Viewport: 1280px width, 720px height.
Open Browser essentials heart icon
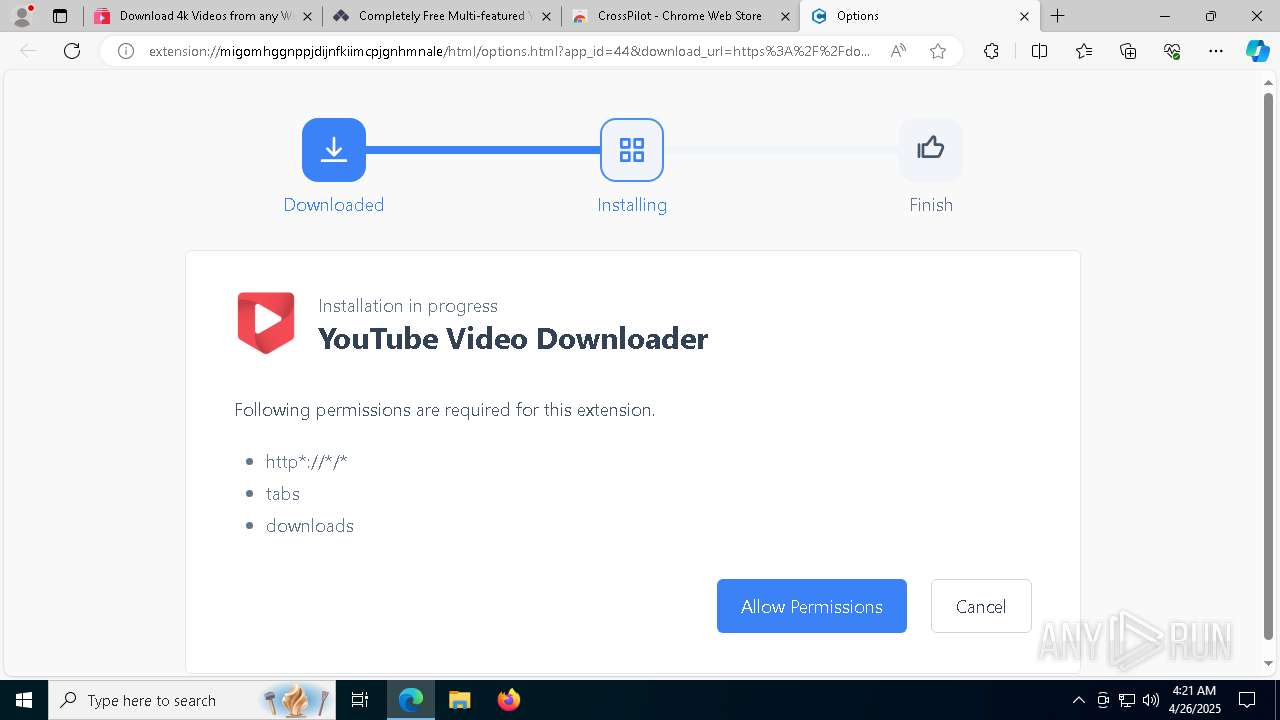1172,51
